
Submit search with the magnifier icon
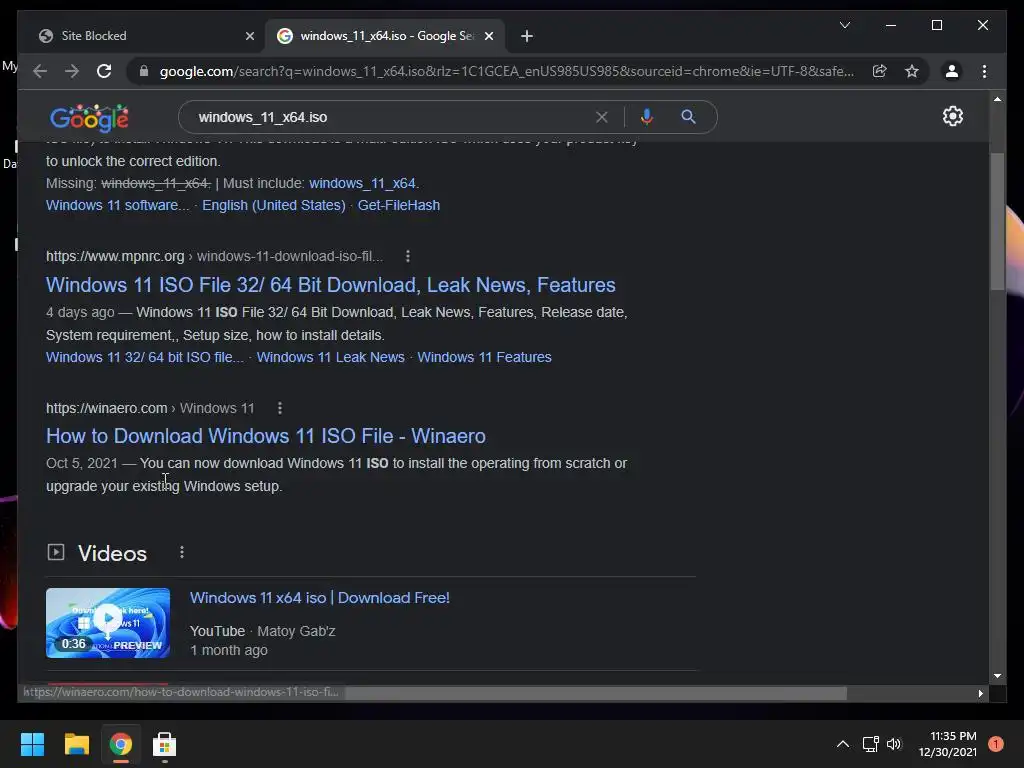click(688, 117)
